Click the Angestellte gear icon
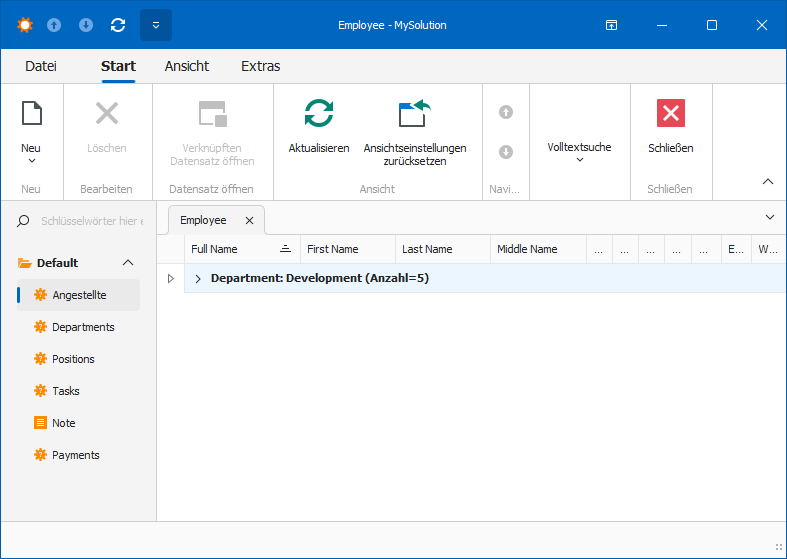787x559 pixels. click(40, 295)
